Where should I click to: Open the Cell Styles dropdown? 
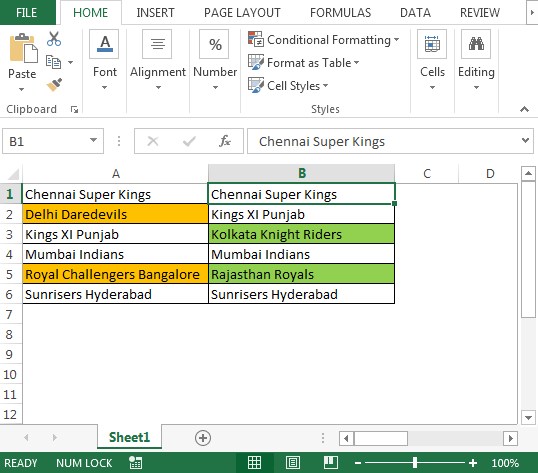(288, 85)
